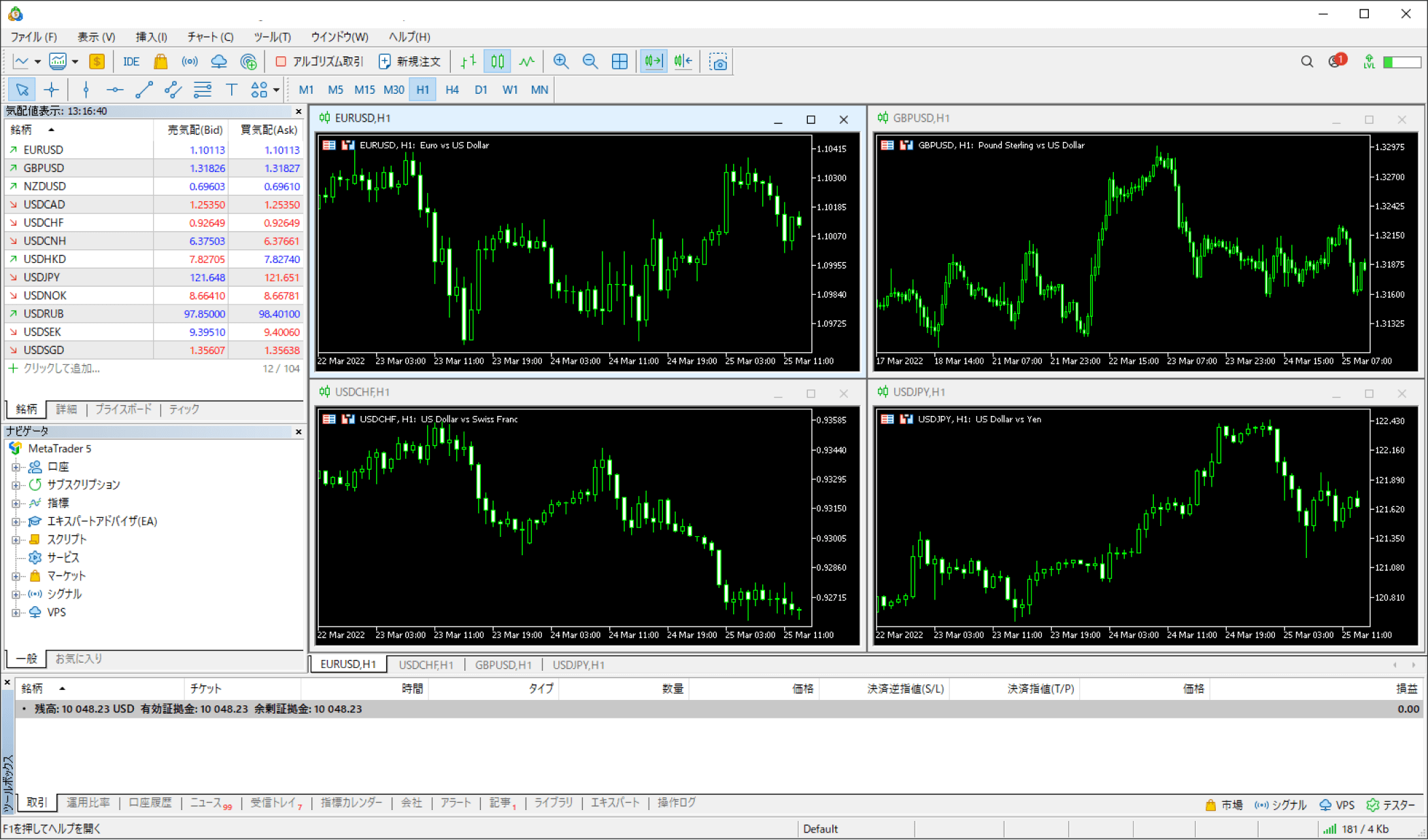Open the objects tool dropdown arrow
1428x840 pixels.
click(276, 90)
